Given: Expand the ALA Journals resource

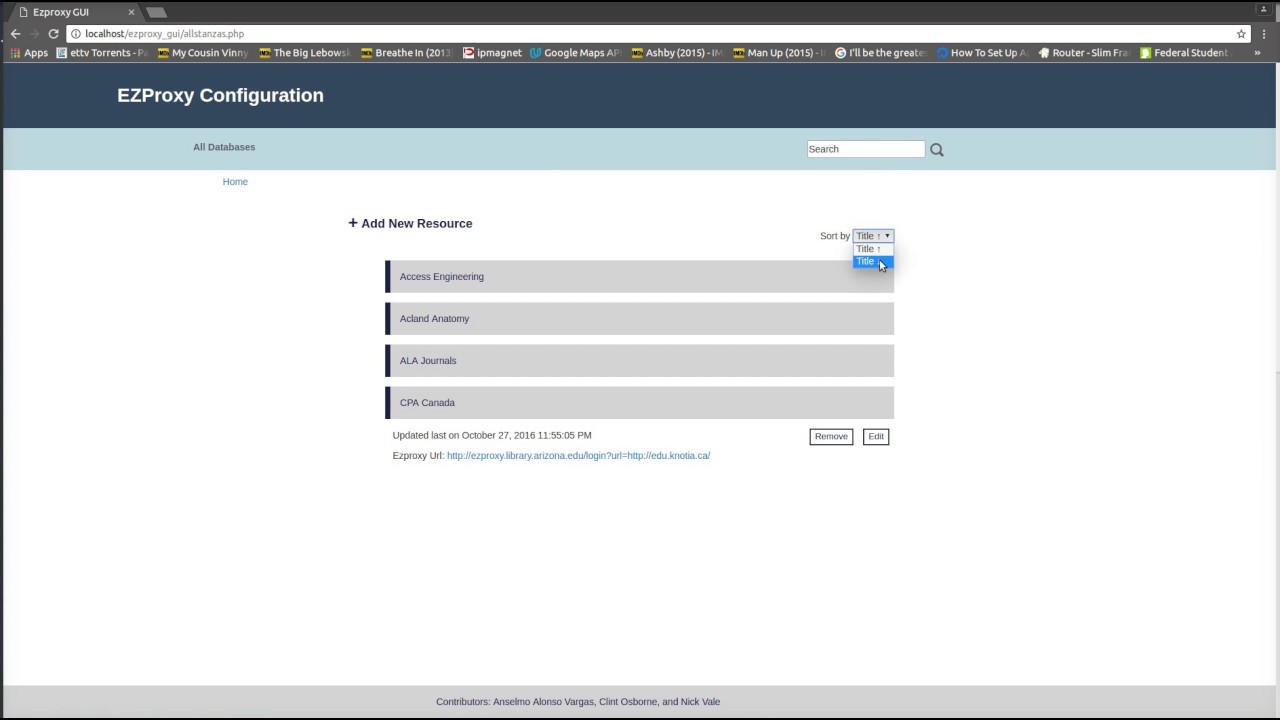Looking at the screenshot, I should pos(639,361).
